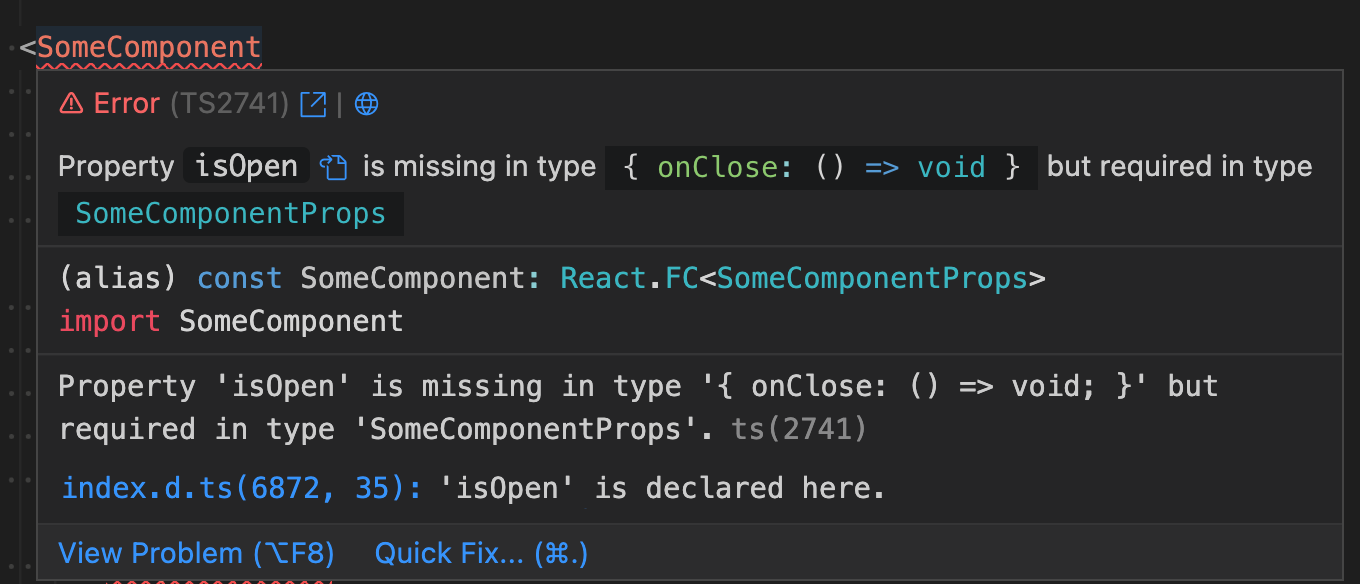Click the View Problem link
The height and width of the screenshot is (584, 1360).
click(x=196, y=553)
